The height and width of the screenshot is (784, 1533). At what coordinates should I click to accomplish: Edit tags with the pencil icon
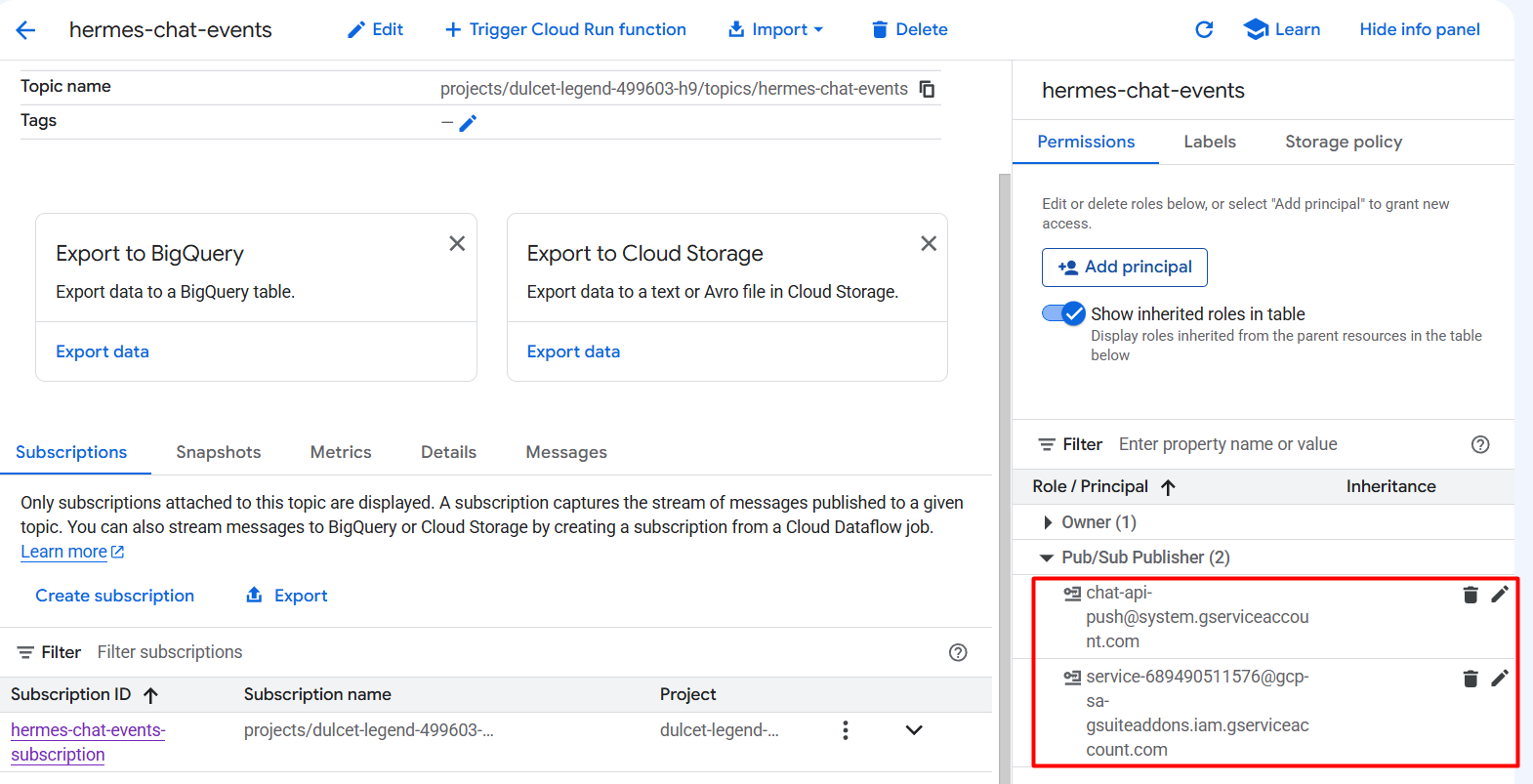click(468, 123)
